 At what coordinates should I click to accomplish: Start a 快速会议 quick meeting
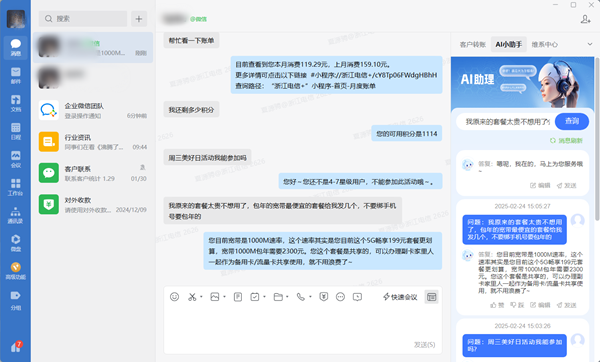400,297
